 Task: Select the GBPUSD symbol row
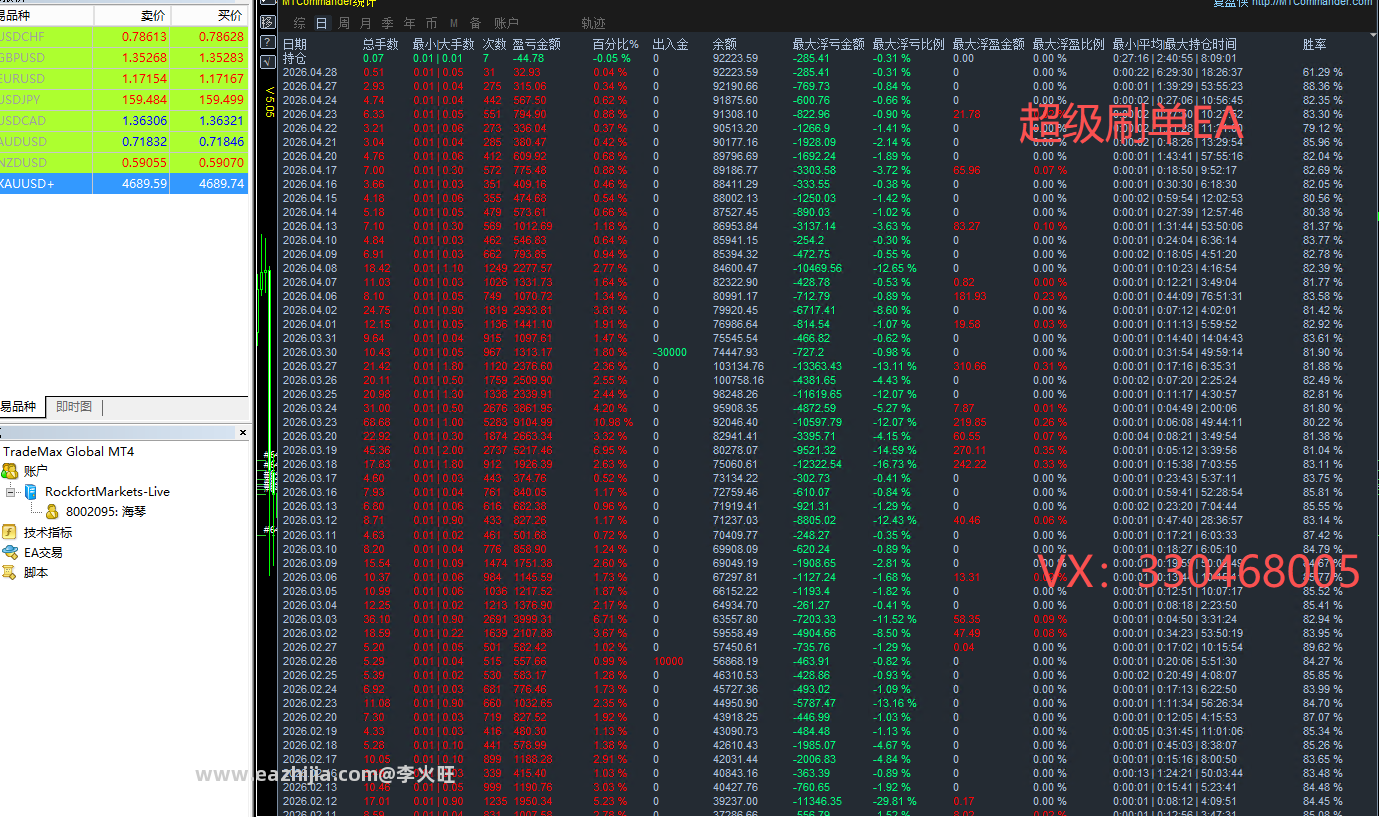pos(124,57)
